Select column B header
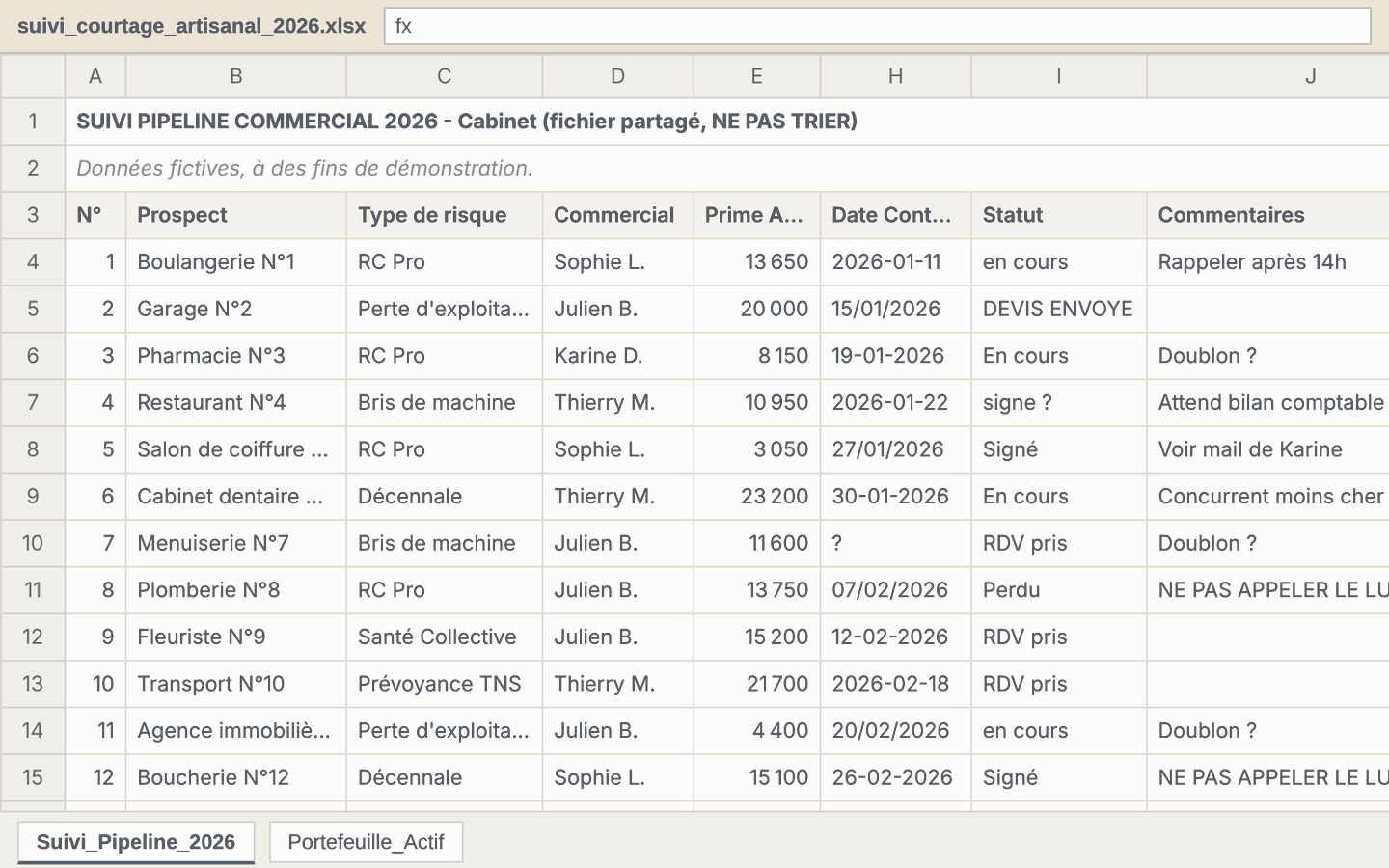This screenshot has width=1389, height=868. (x=236, y=76)
